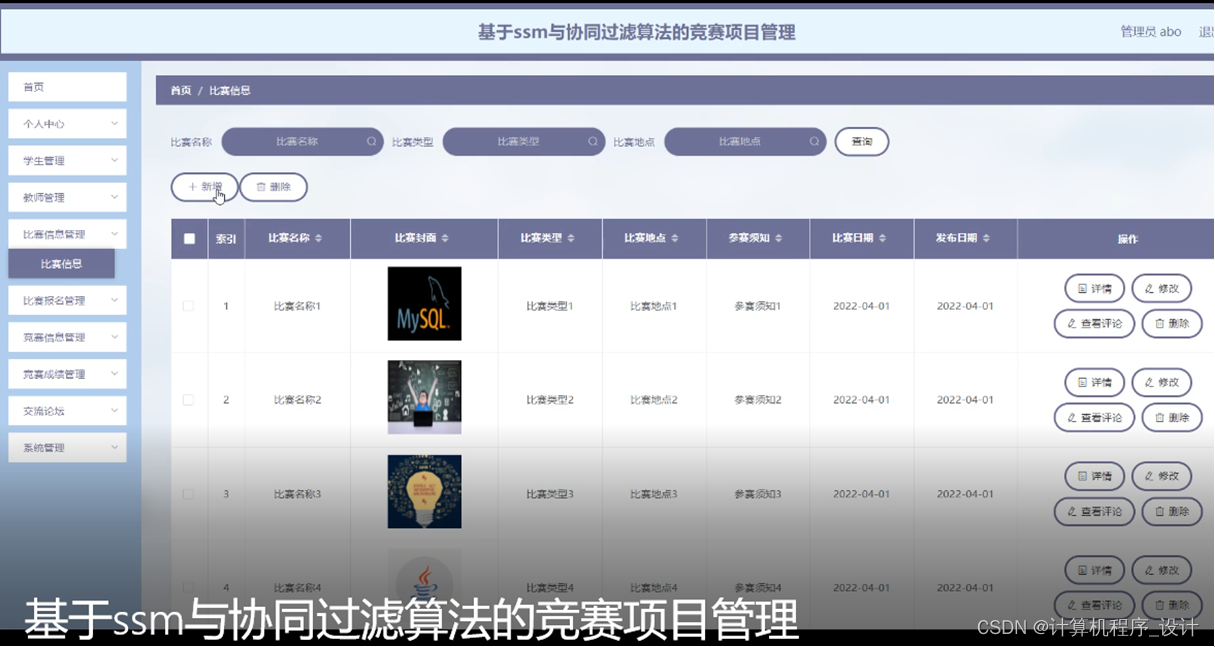Open 查看评论 for row 比赛名称2
The width and height of the screenshot is (1215, 647).
click(1095, 417)
